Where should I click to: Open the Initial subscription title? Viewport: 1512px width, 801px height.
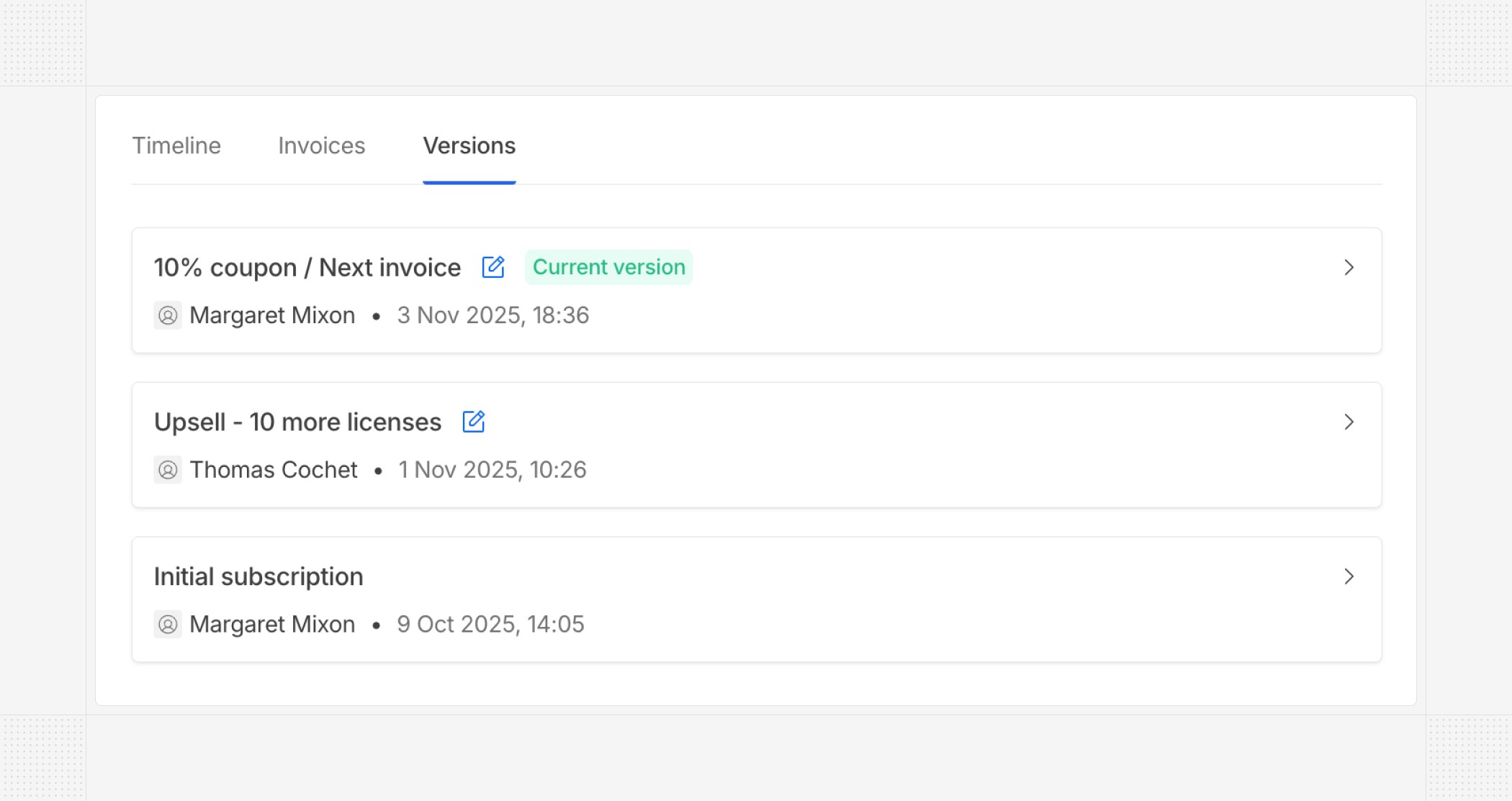258,576
